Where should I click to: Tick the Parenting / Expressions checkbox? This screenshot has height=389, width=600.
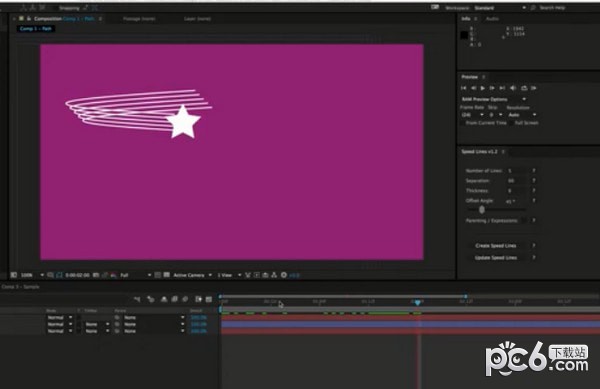point(523,221)
